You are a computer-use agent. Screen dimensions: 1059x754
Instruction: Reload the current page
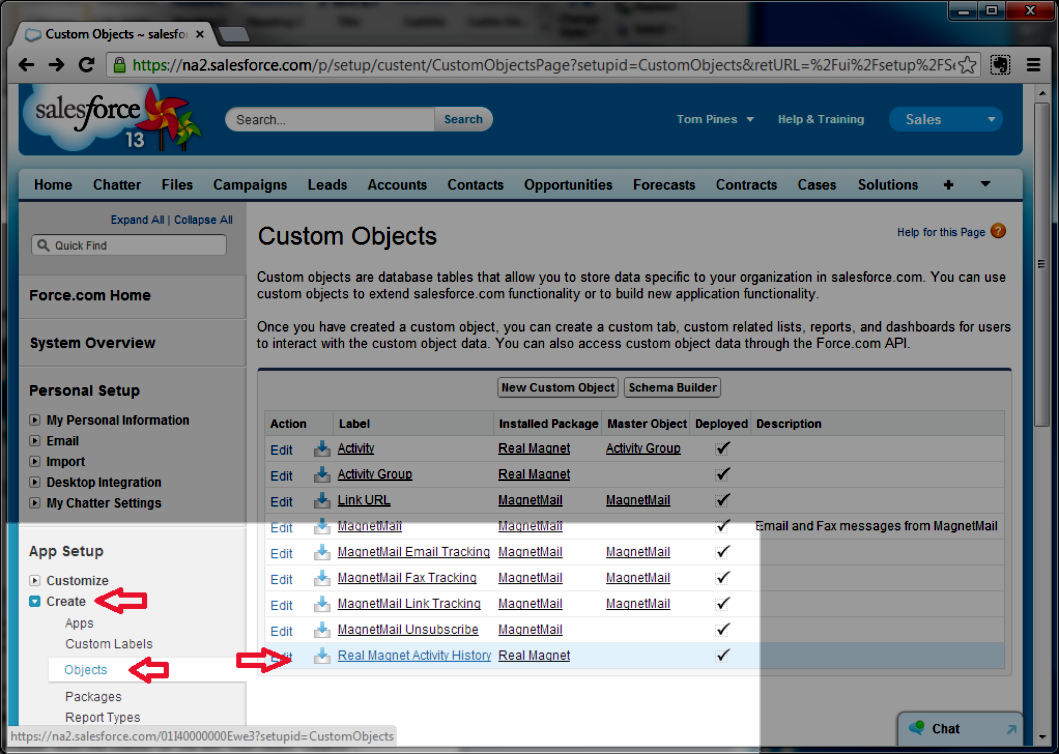coord(86,65)
